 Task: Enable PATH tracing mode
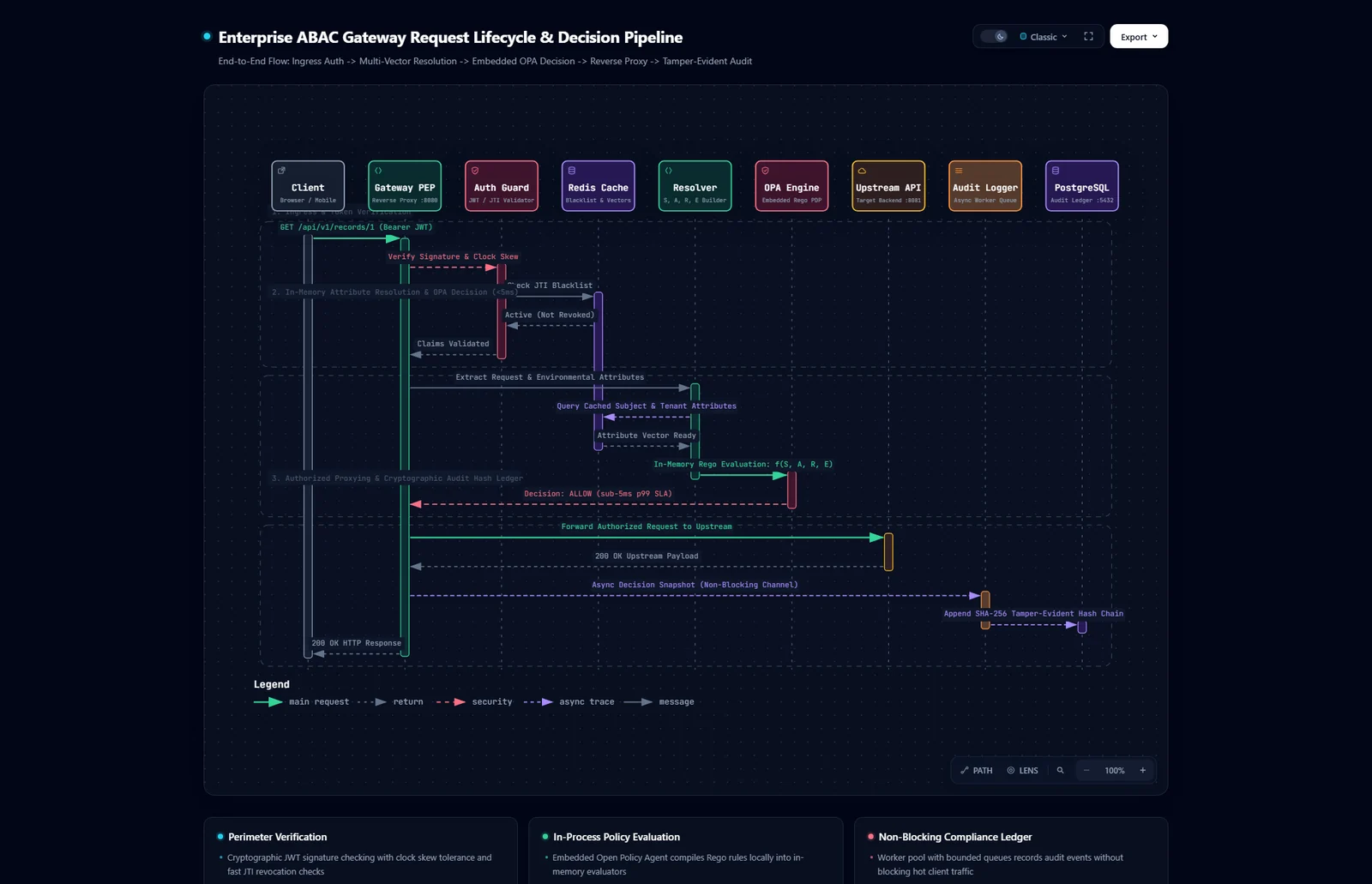click(x=977, y=771)
